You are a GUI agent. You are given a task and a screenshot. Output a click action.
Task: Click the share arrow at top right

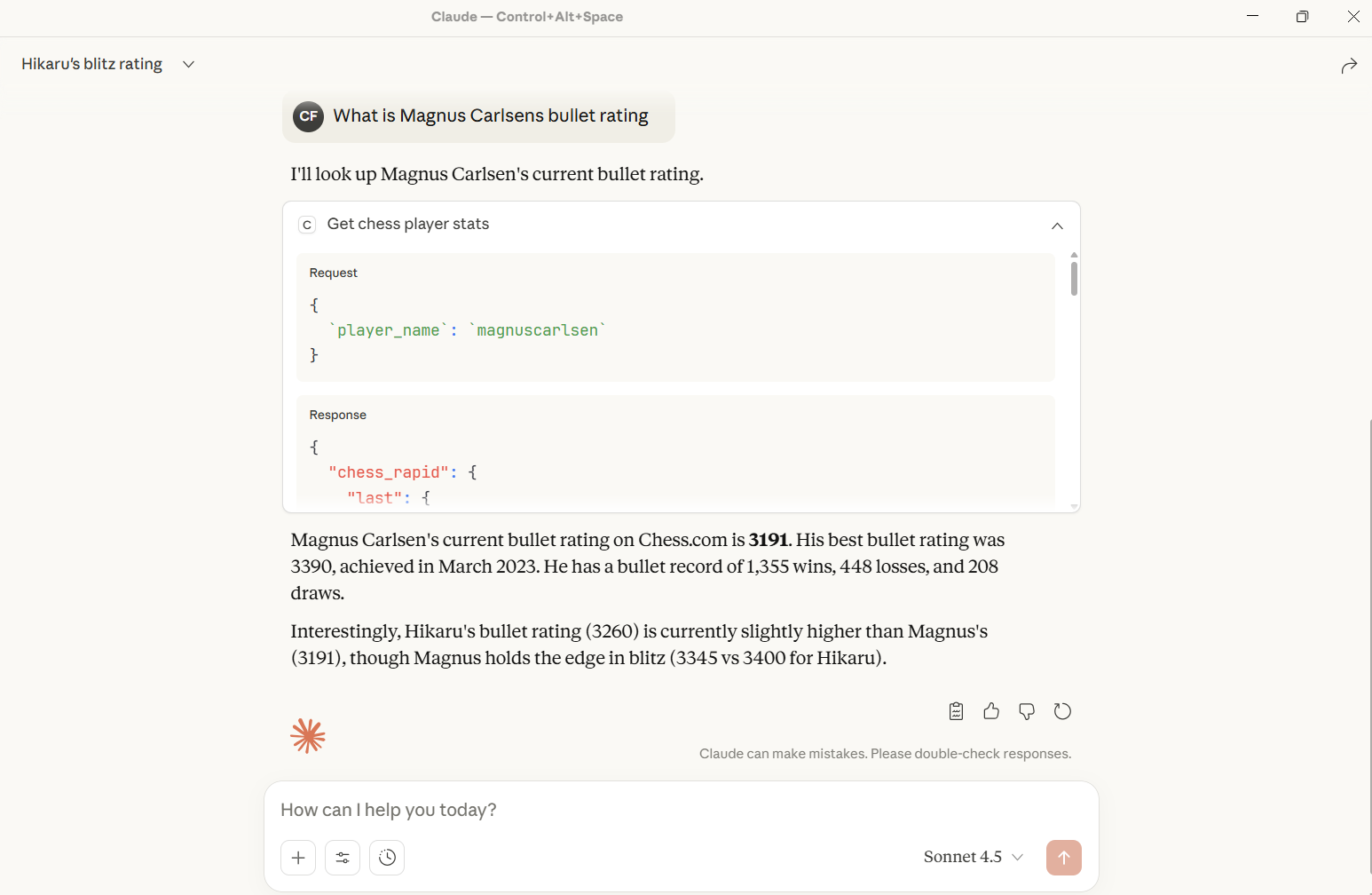tap(1349, 65)
